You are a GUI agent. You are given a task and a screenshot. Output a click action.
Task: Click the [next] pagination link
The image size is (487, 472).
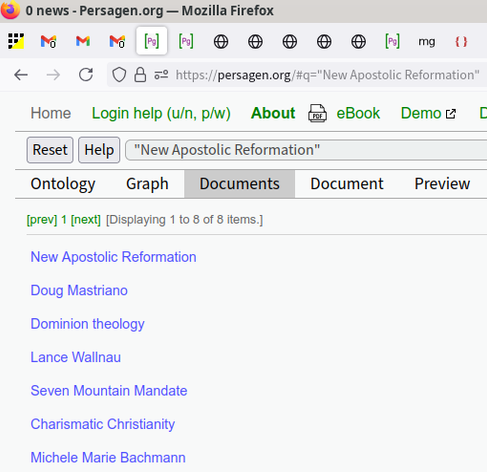point(86,220)
